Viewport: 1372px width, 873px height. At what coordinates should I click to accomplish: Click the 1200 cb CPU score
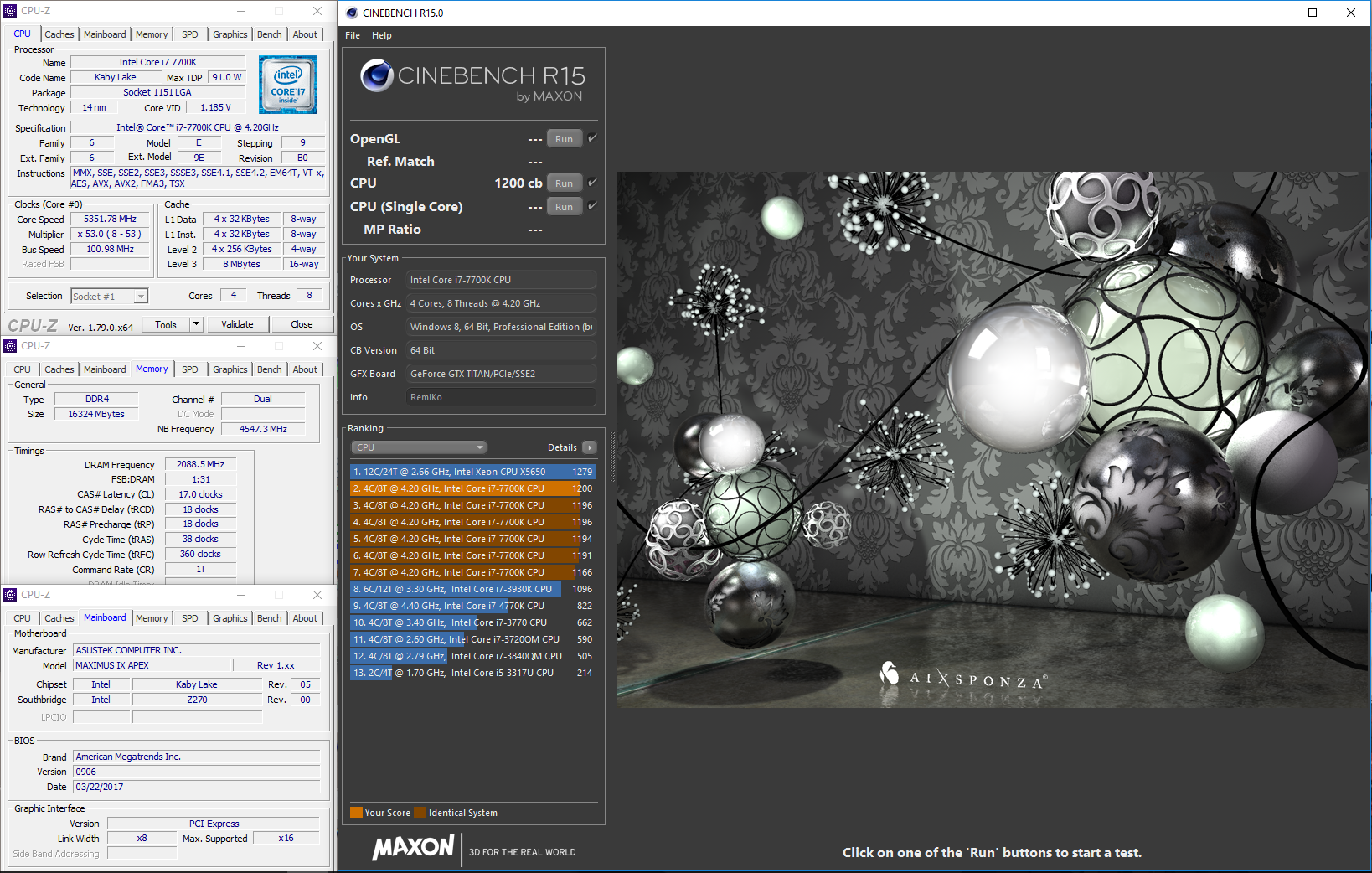pos(518,183)
